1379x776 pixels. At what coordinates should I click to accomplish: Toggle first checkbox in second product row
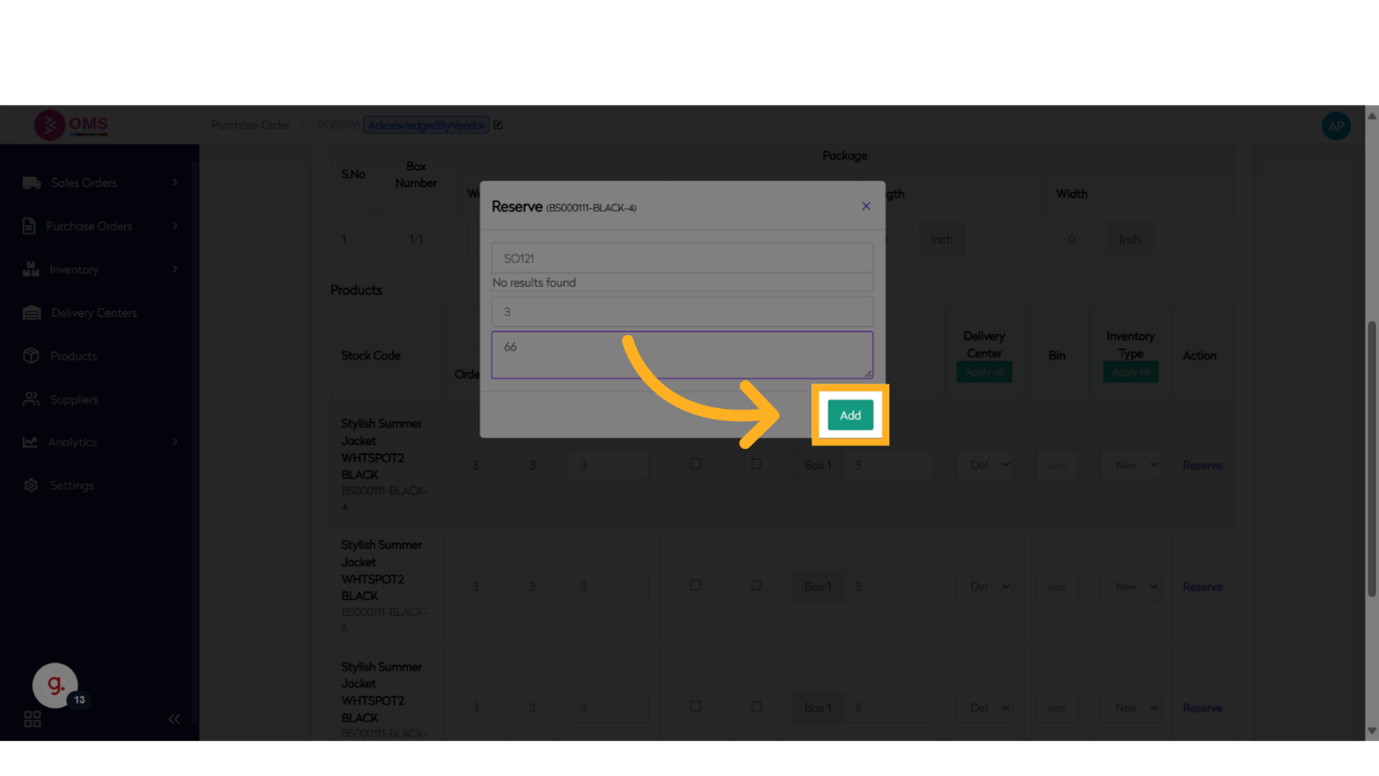[x=695, y=585]
